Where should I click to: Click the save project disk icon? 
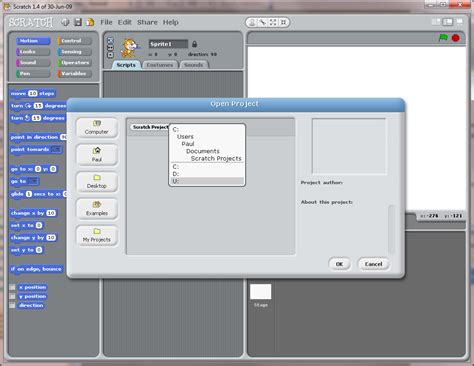pos(78,22)
